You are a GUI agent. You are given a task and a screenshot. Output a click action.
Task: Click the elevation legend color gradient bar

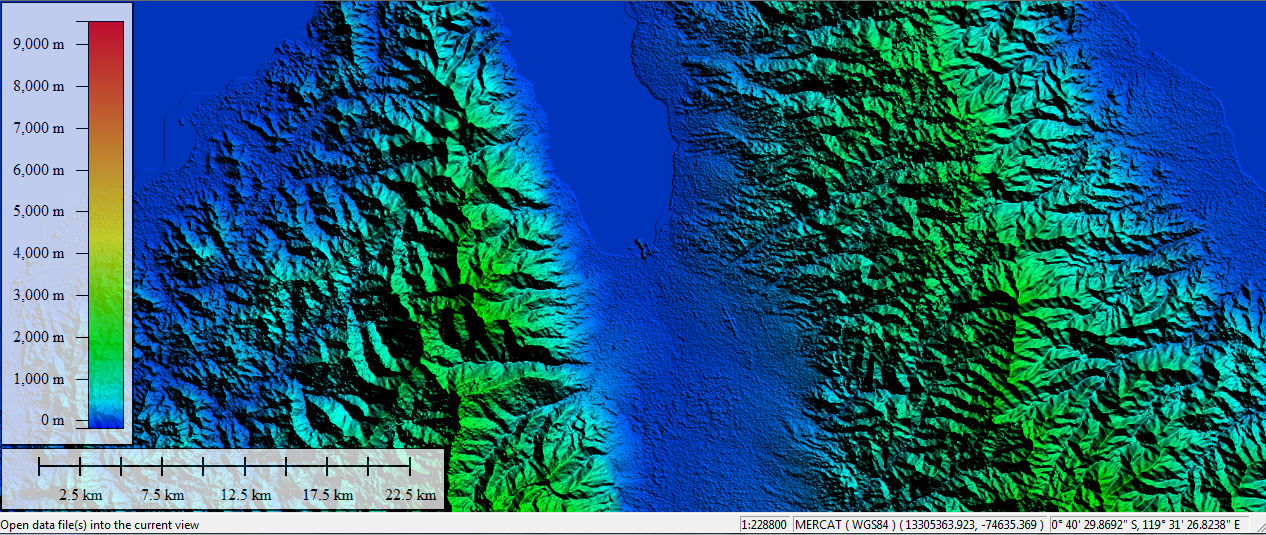106,225
